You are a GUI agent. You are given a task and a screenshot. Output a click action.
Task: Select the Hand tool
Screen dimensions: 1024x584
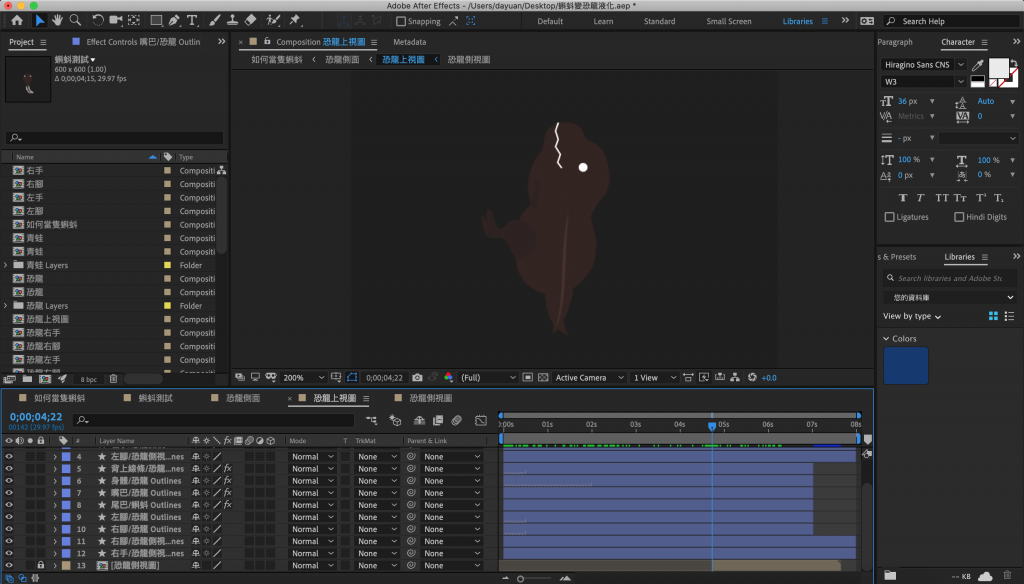click(x=58, y=20)
